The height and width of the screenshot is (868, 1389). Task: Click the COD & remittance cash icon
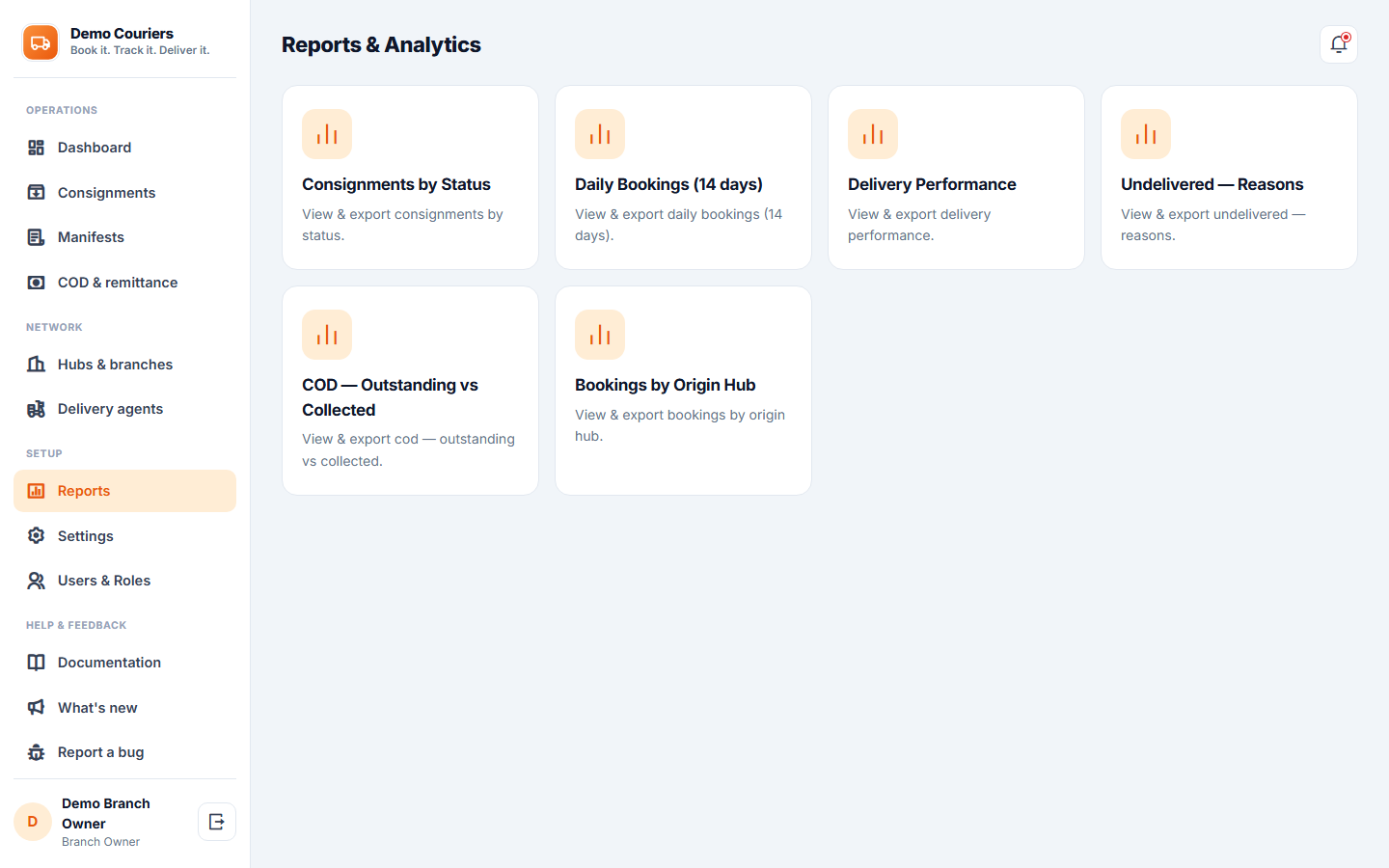pyautogui.click(x=37, y=283)
